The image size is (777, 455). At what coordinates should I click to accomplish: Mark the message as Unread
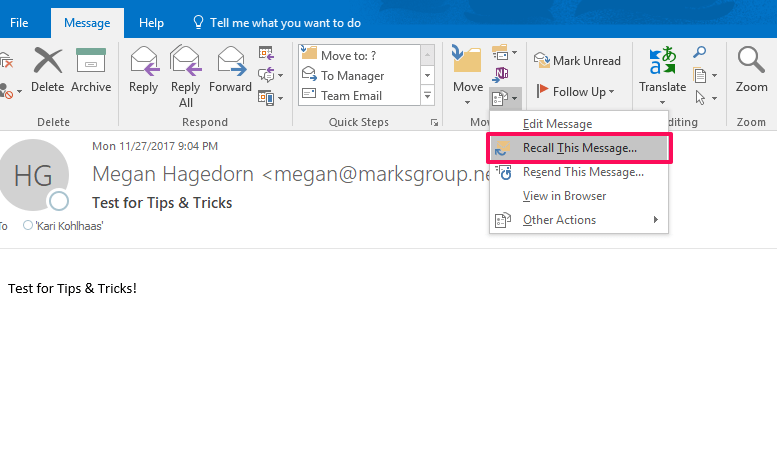click(x=577, y=60)
